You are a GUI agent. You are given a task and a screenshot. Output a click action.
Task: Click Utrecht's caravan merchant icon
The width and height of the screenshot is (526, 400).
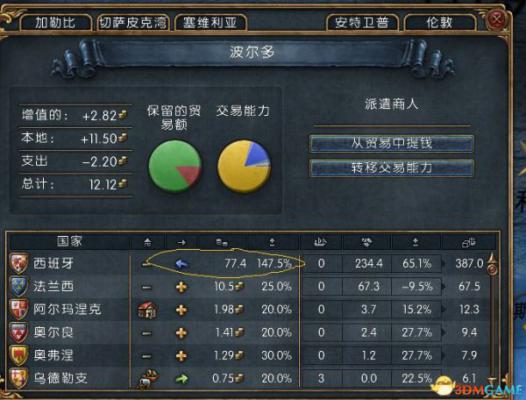point(148,379)
